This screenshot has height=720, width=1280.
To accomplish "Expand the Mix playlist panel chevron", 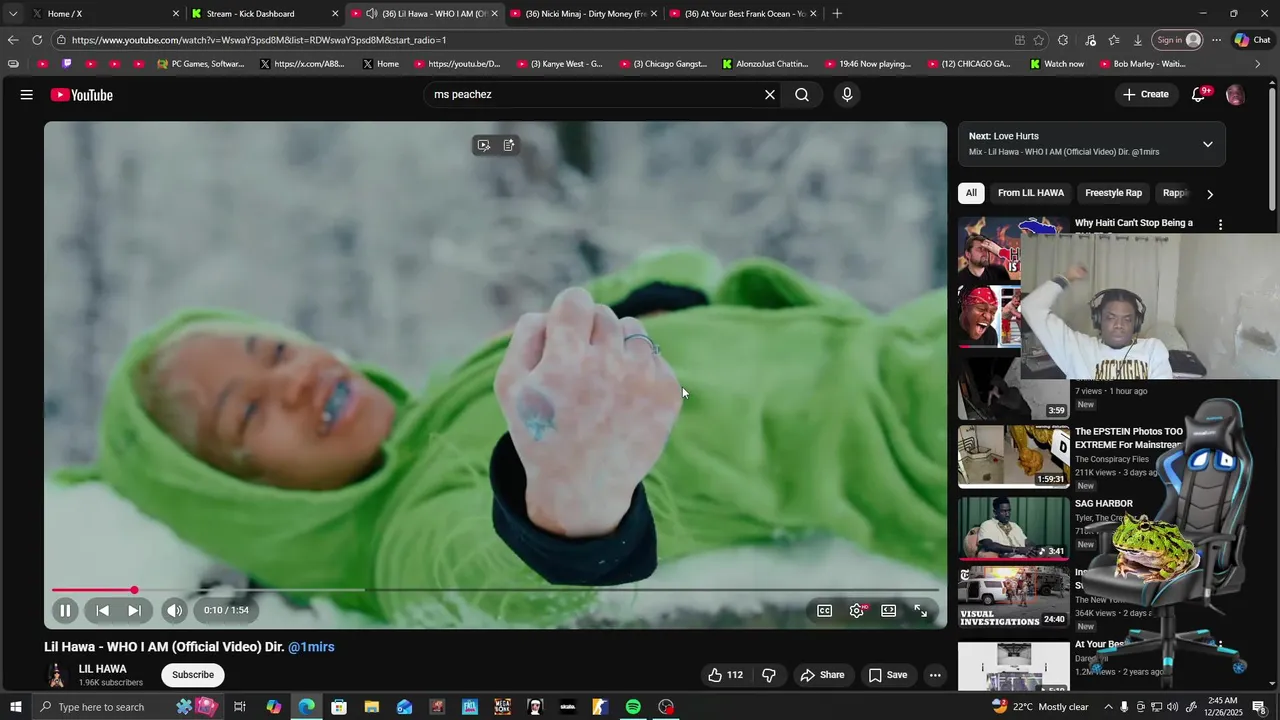I will (x=1208, y=144).
